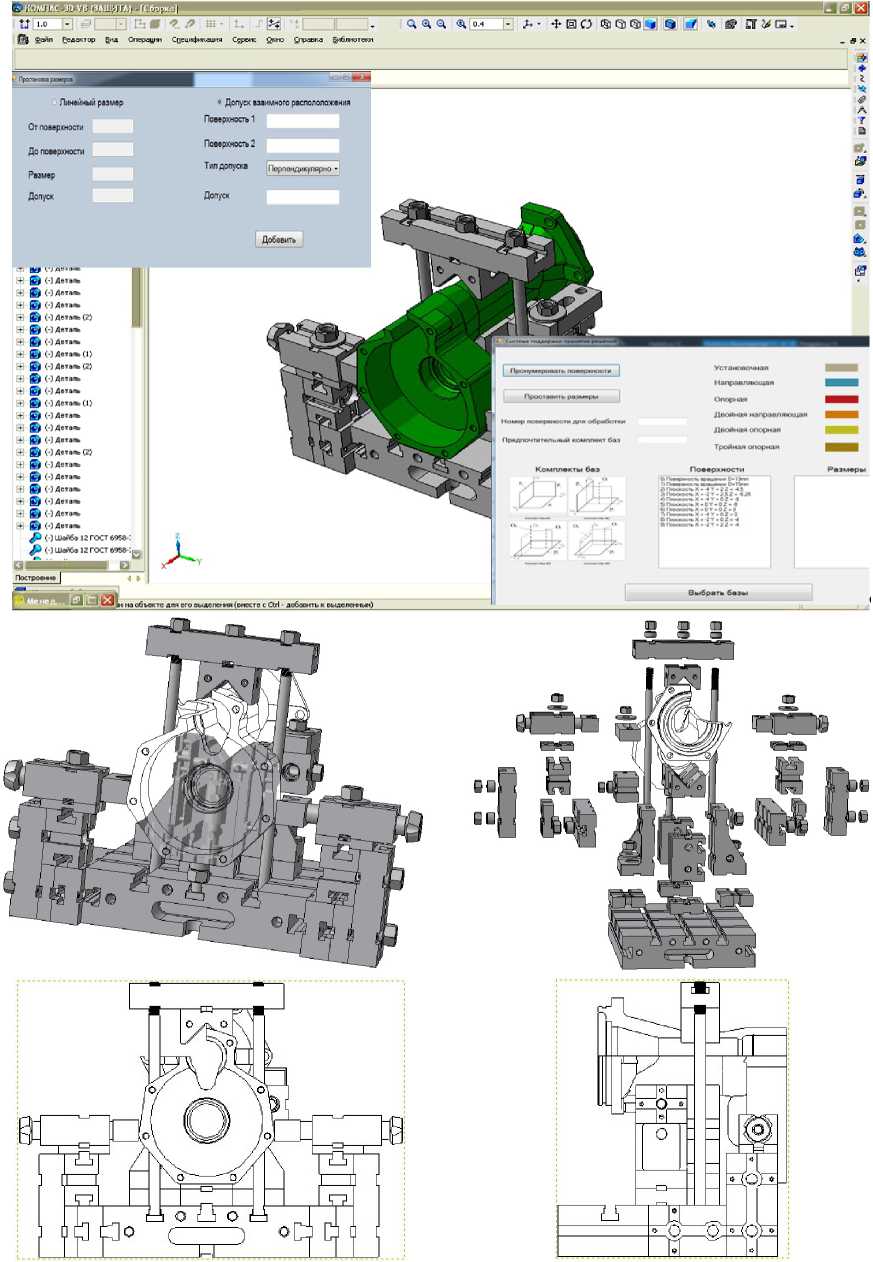Open the Спецификация menu
This screenshot has height=1262, width=873.
pyautogui.click(x=196, y=40)
